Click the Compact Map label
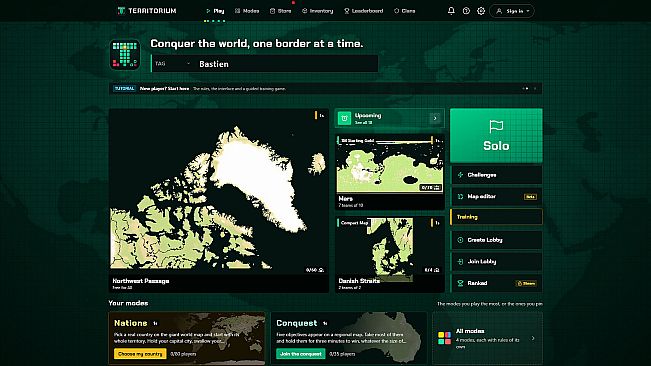This screenshot has width=651, height=366. [x=354, y=223]
